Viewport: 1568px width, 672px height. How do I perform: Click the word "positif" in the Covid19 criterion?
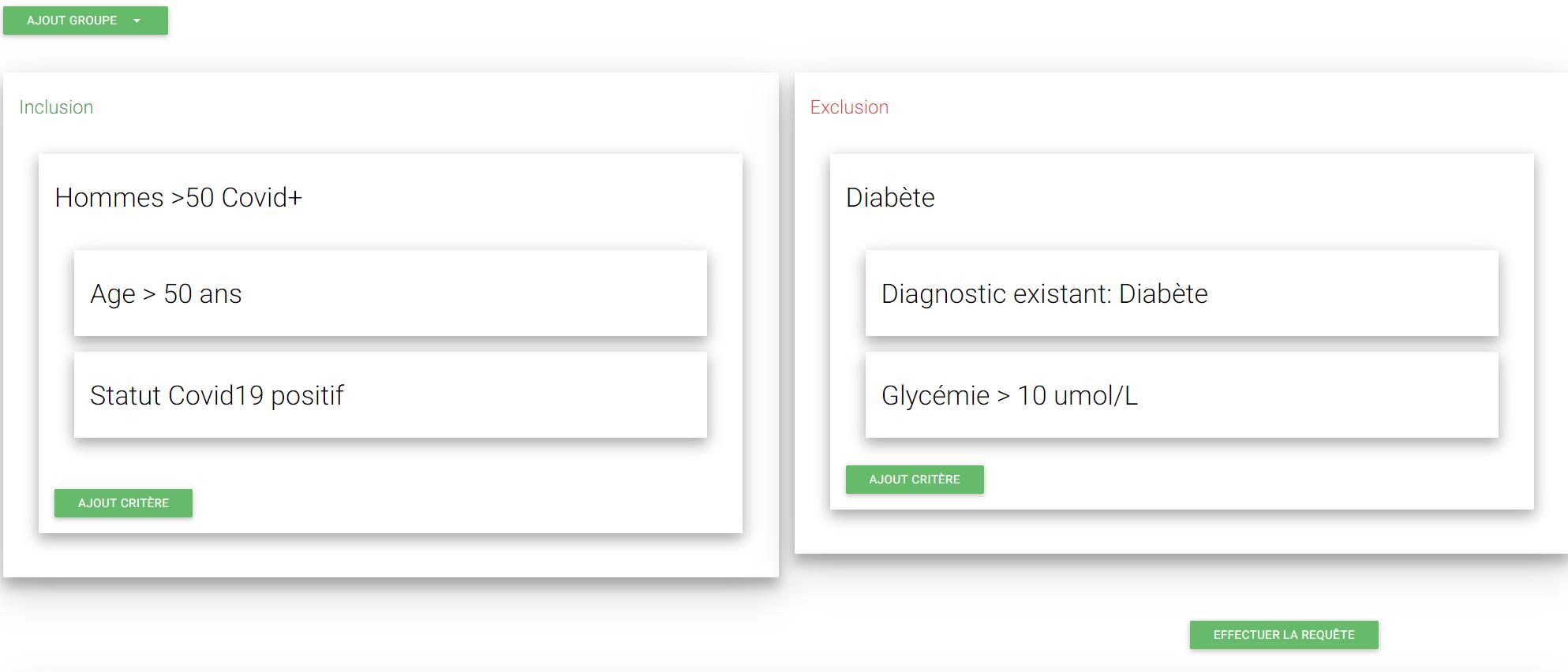pyautogui.click(x=307, y=396)
